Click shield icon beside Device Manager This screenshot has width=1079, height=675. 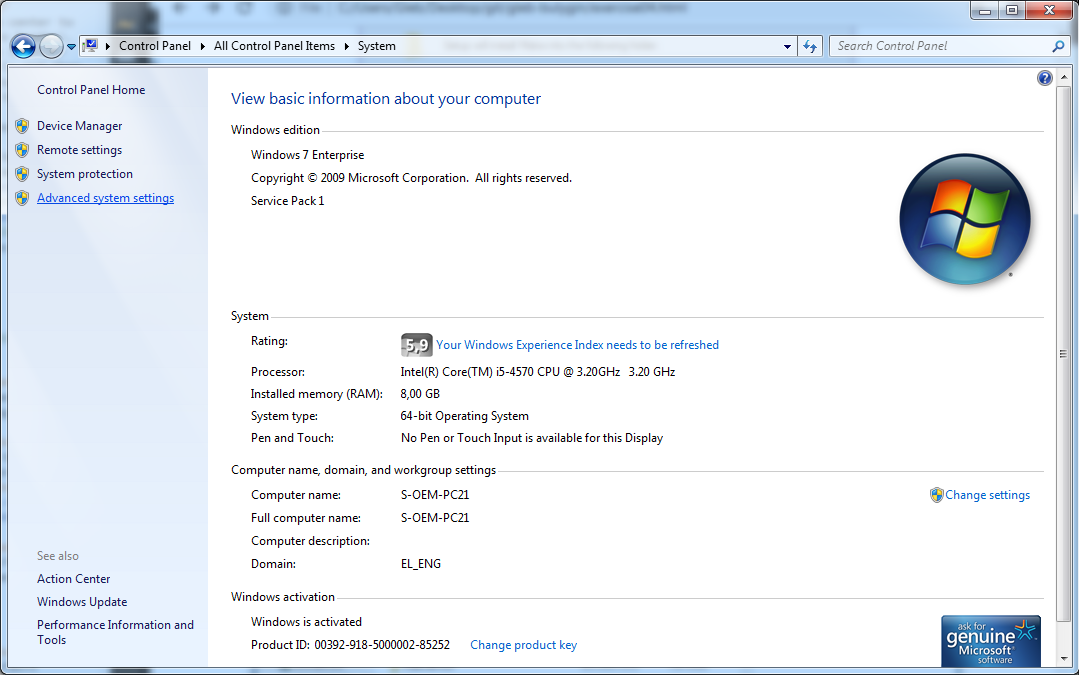click(x=22, y=126)
